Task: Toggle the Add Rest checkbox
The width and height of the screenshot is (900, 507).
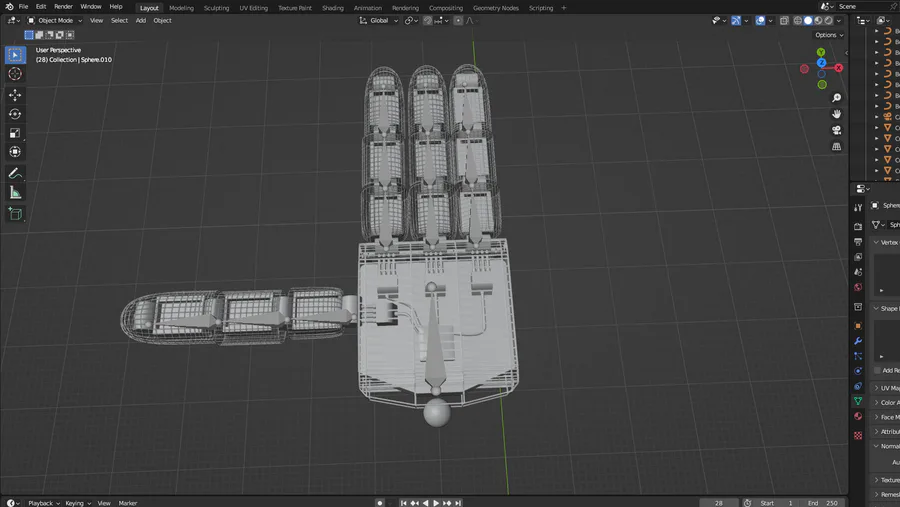Action: [877, 370]
